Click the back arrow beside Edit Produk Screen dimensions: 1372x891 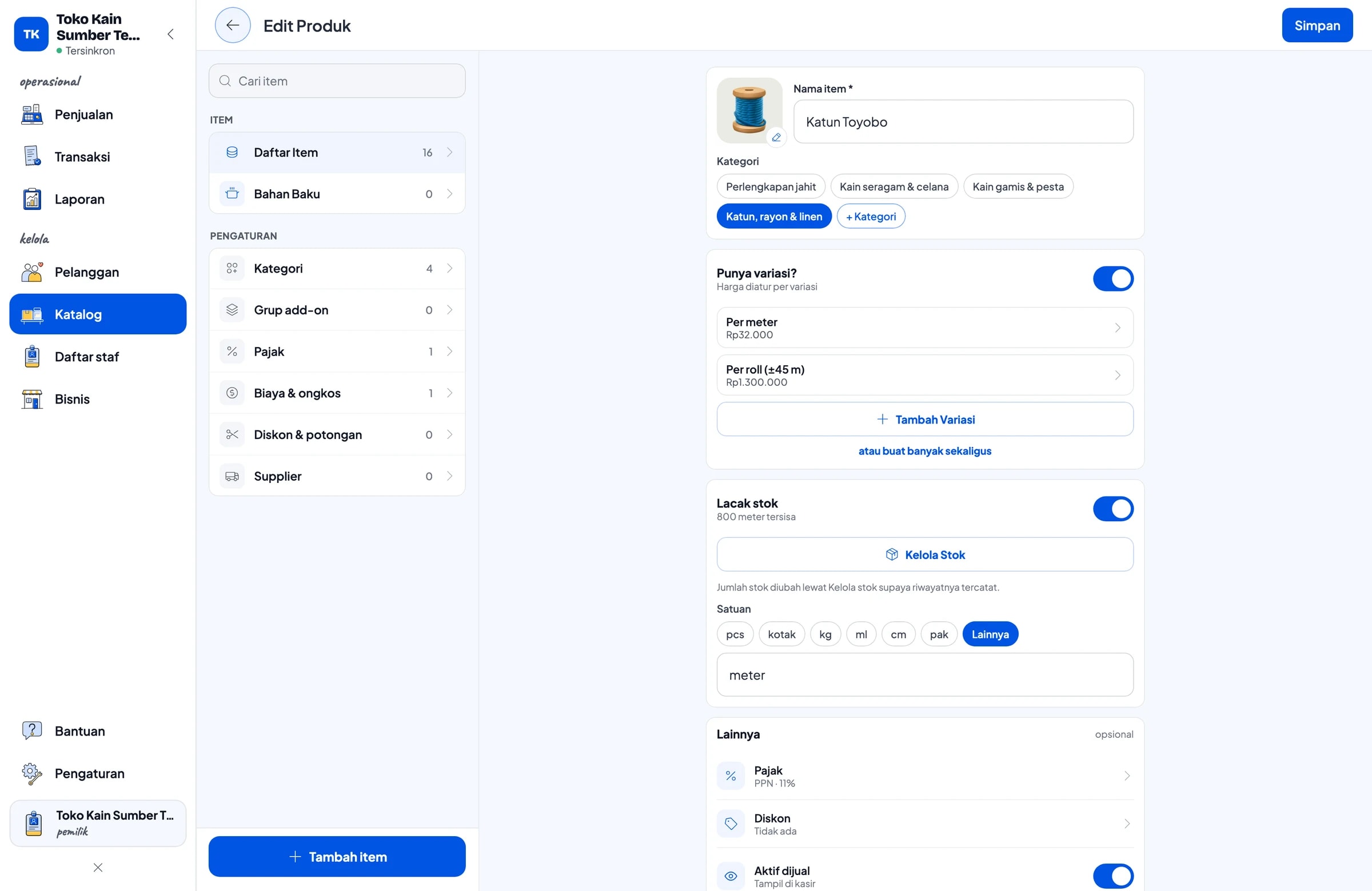232,25
